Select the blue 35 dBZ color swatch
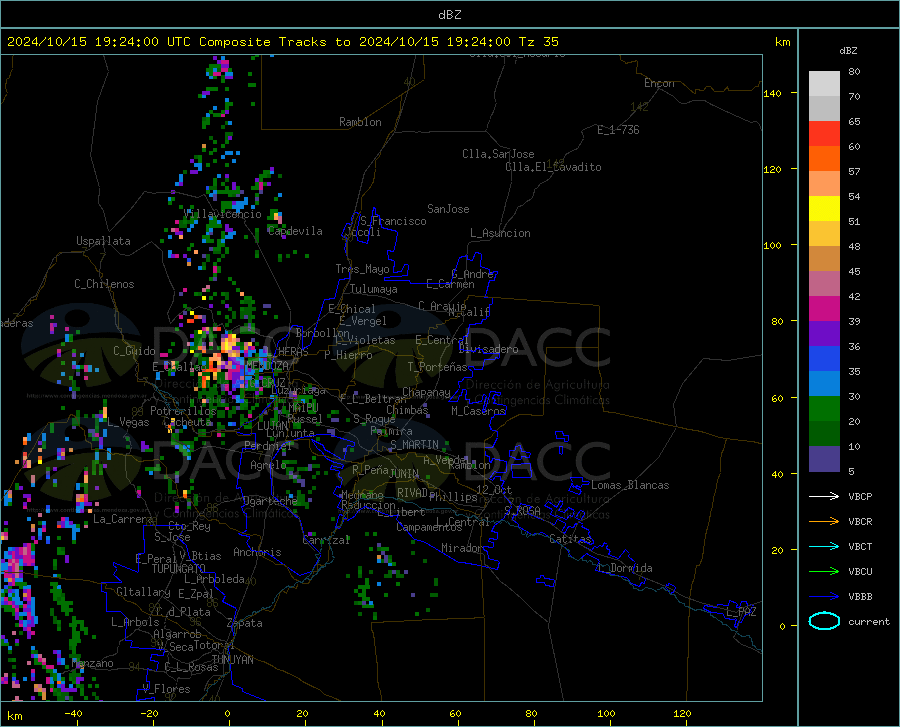 [x=824, y=359]
